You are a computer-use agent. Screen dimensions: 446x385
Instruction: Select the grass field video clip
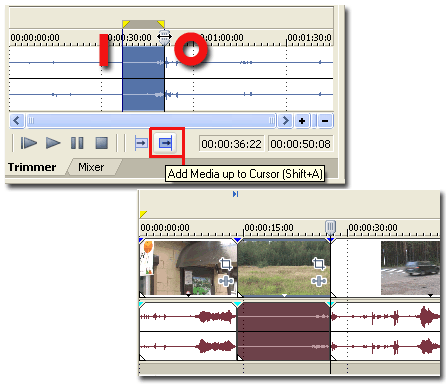(x=284, y=268)
